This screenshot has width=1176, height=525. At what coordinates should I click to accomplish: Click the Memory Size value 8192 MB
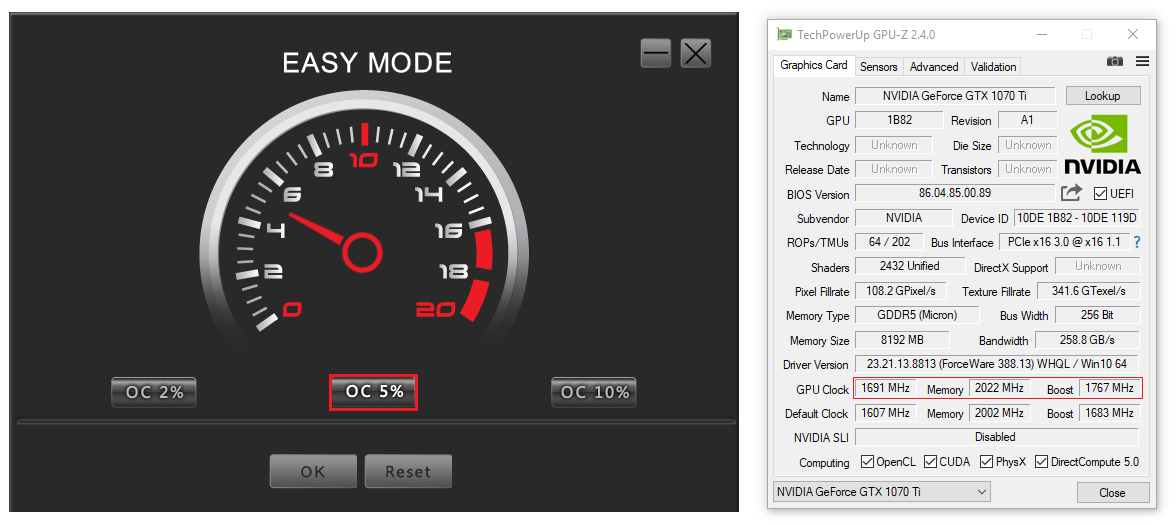coord(902,339)
